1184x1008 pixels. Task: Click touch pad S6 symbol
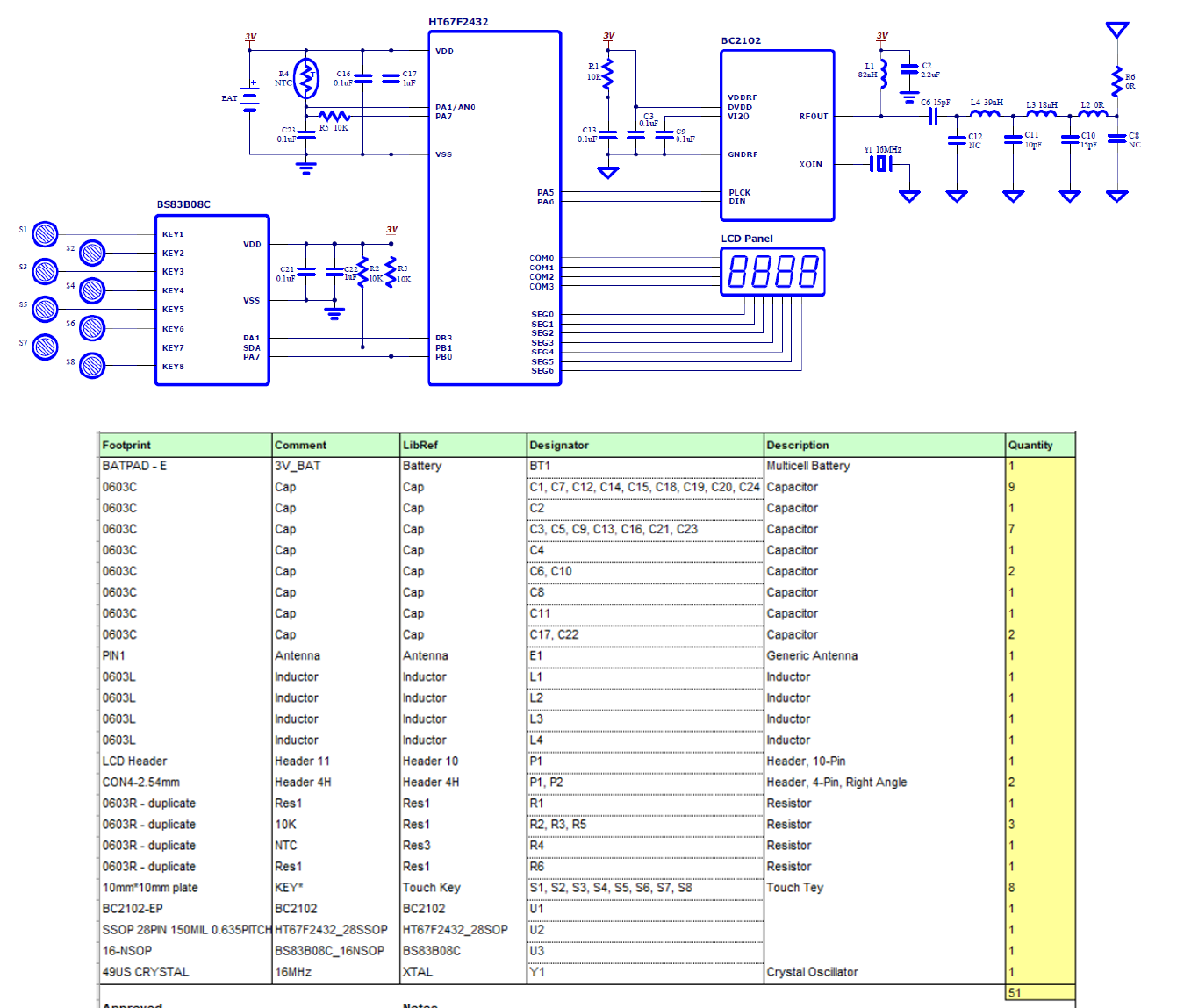[92, 328]
